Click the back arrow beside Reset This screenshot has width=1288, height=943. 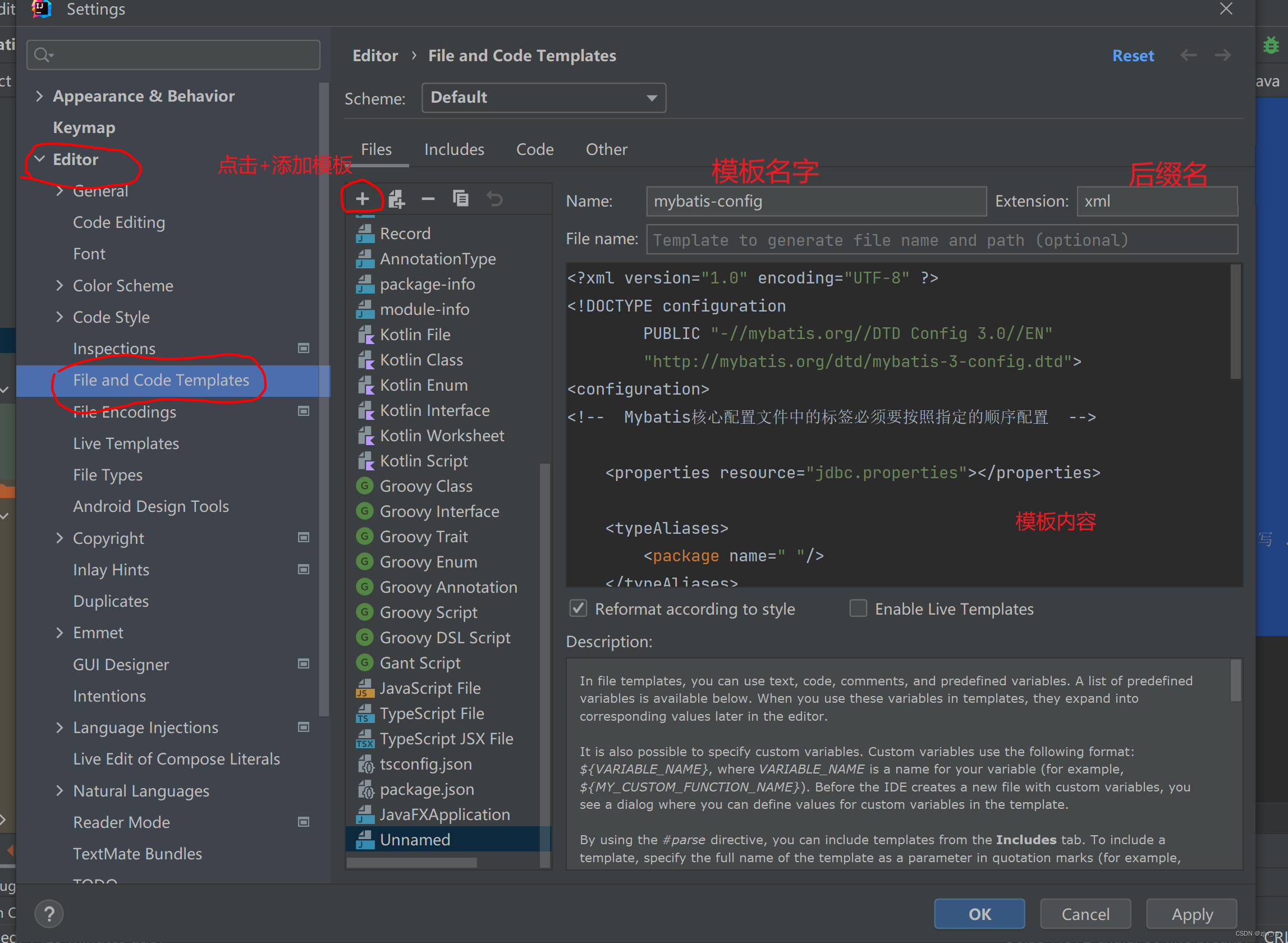(1188, 56)
